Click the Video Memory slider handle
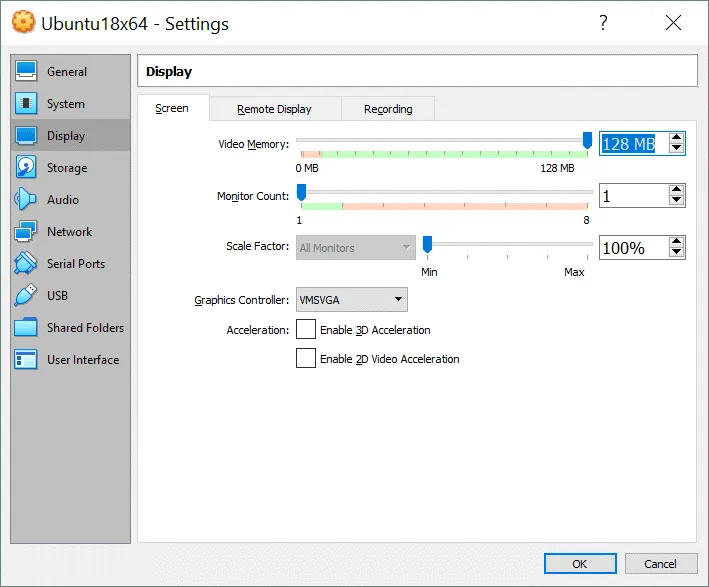The width and height of the screenshot is (709, 587). tap(588, 140)
